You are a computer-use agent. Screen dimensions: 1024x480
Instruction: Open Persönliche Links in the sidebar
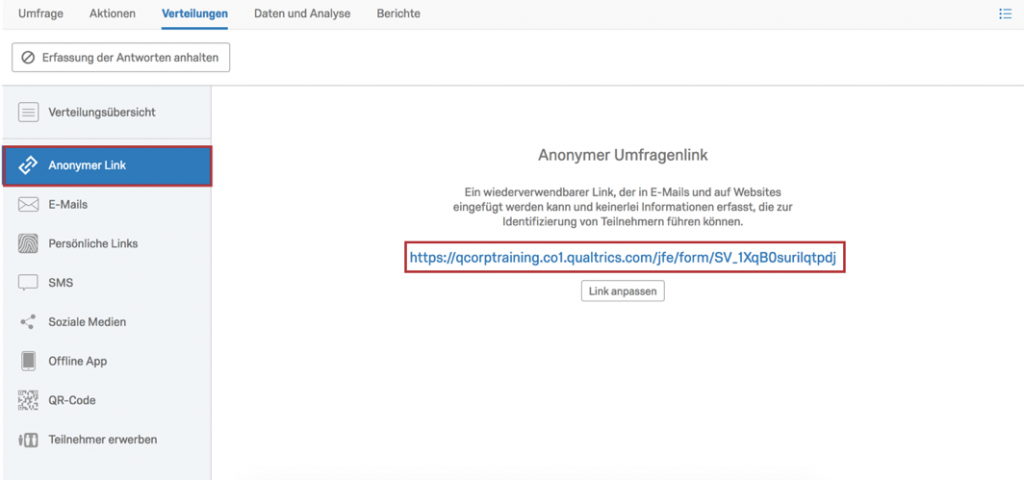pyautogui.click(x=106, y=244)
